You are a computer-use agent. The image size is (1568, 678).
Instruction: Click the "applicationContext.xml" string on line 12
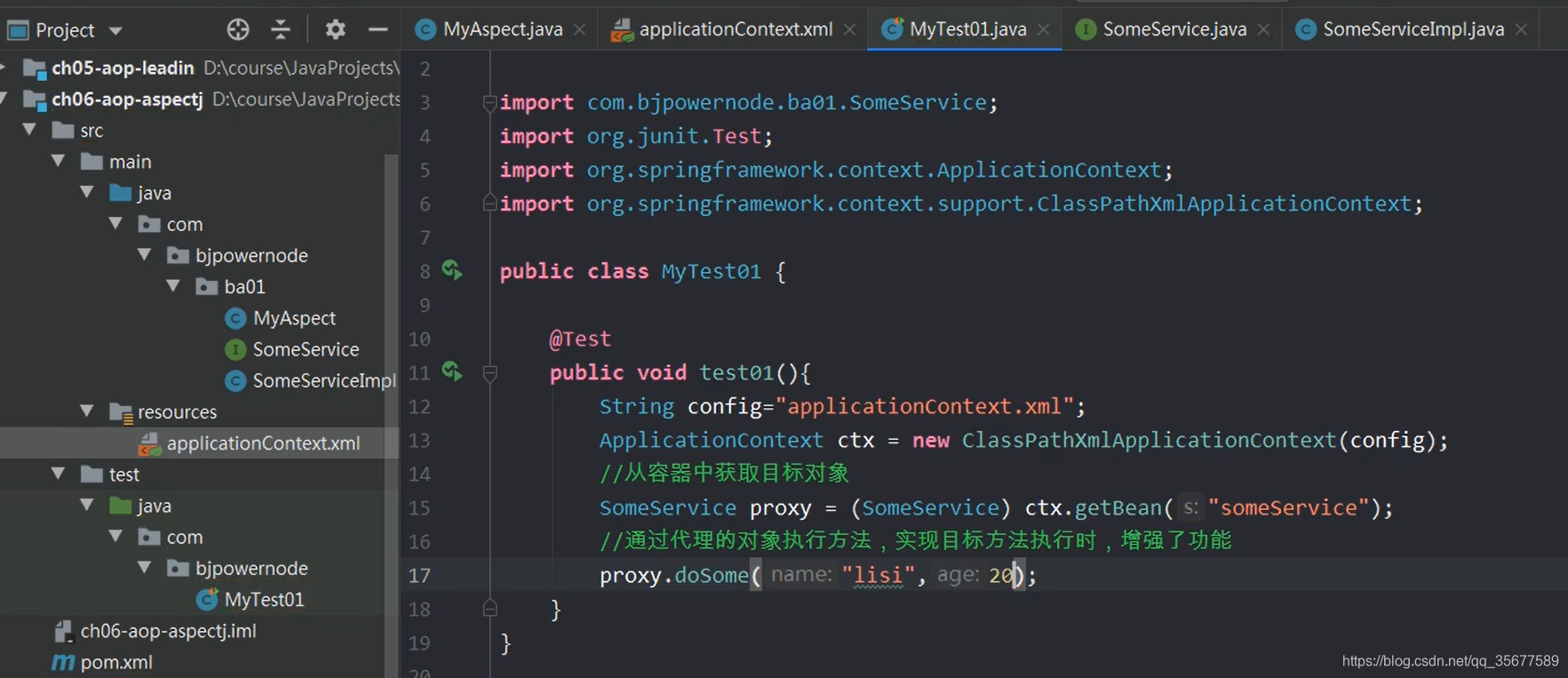925,406
